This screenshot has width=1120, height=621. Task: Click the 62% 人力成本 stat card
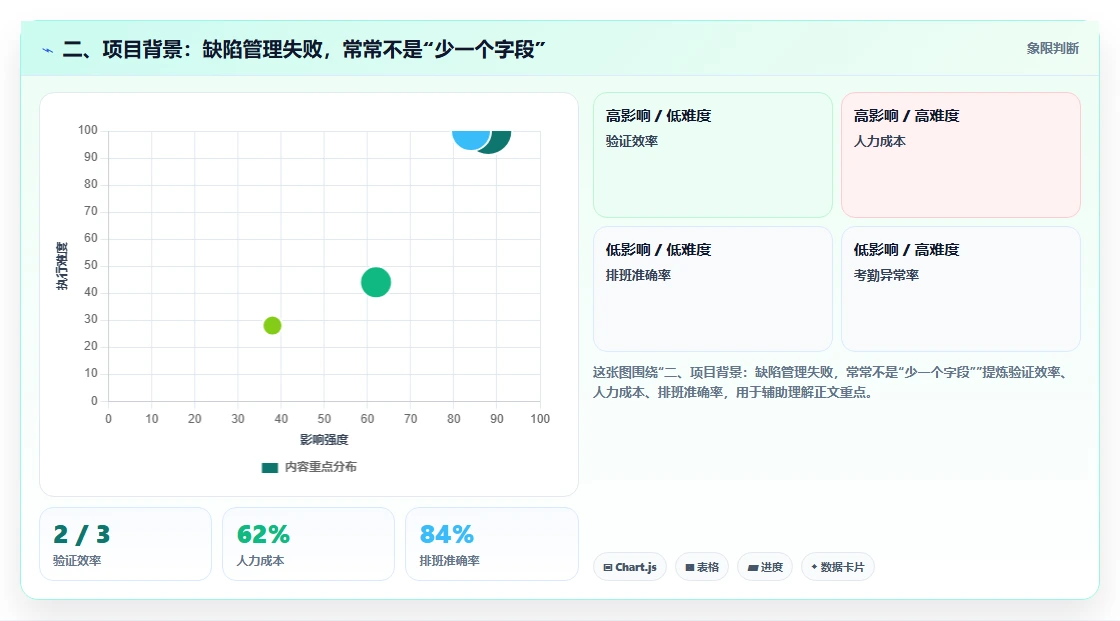point(309,544)
